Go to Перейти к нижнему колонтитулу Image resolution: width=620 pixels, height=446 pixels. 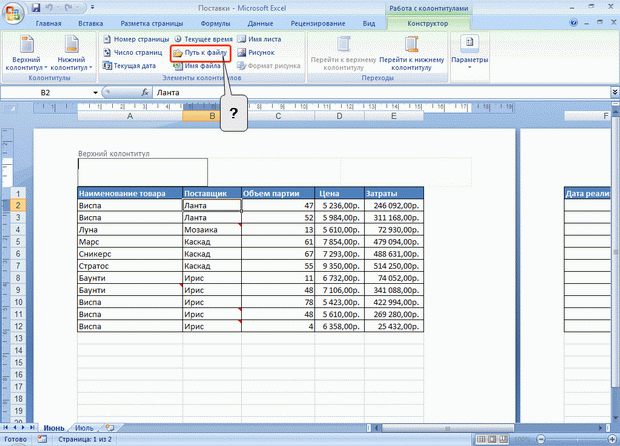coord(412,53)
